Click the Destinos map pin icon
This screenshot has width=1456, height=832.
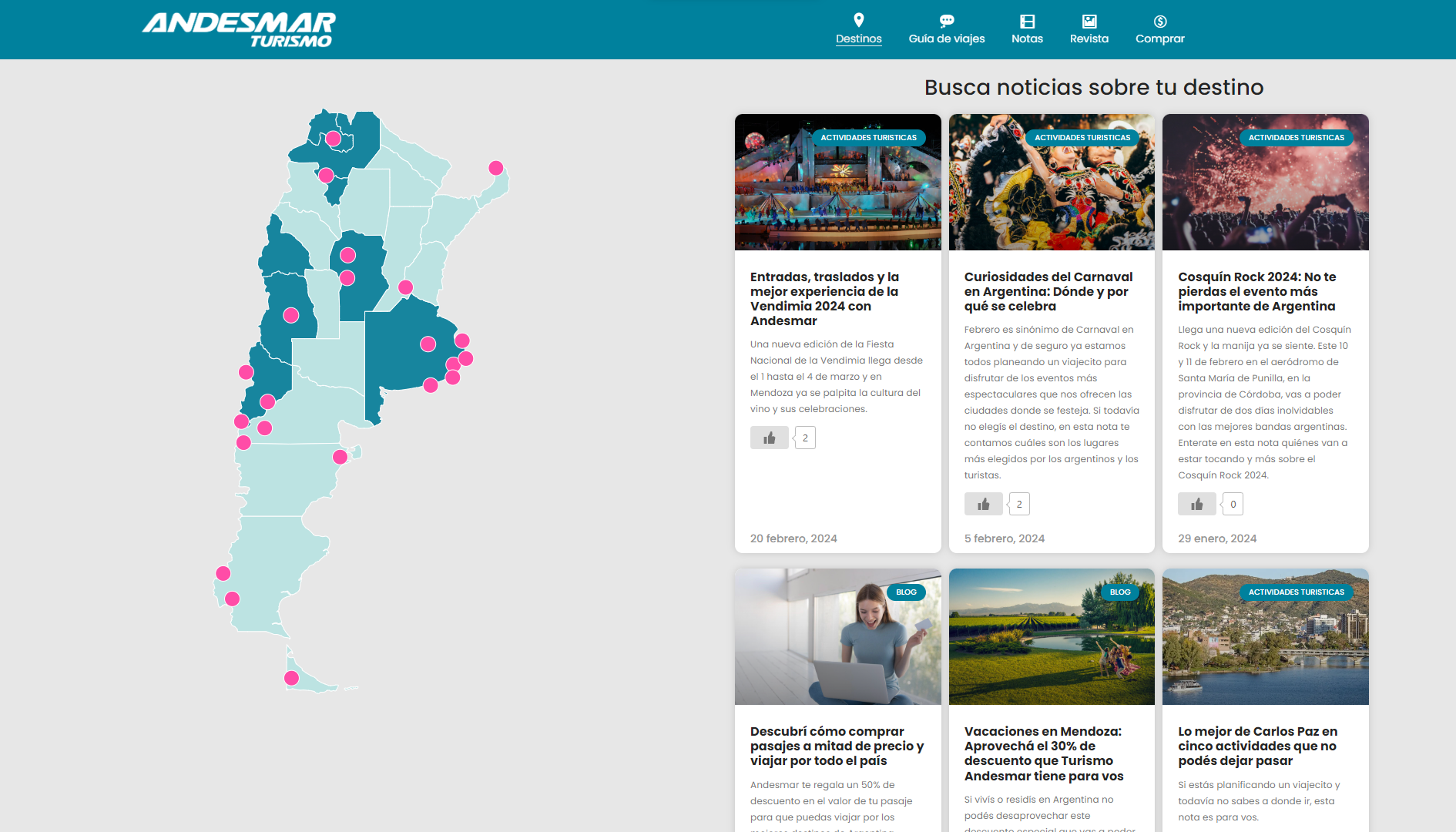[x=858, y=20]
